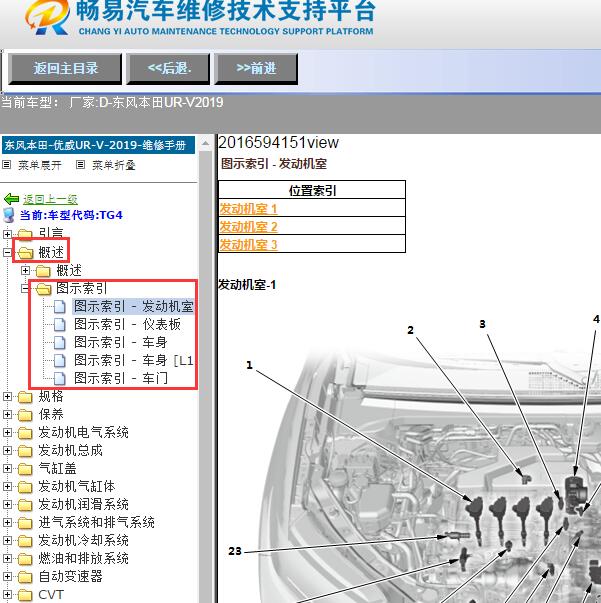Click the 菜单展开 option
This screenshot has width=601, height=603.
click(x=40, y=165)
